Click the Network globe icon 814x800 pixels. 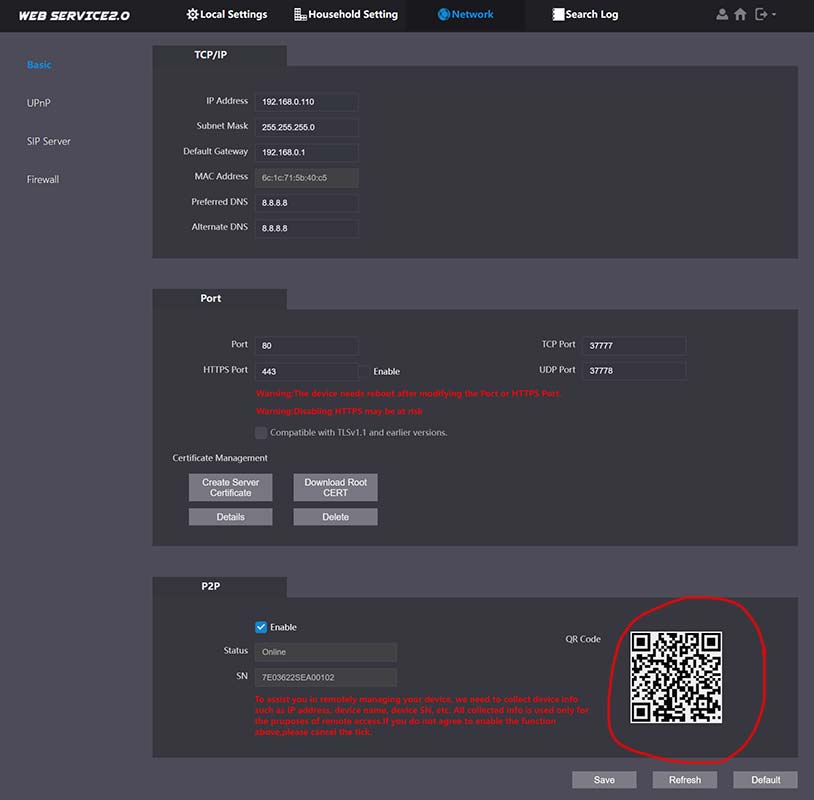coord(444,15)
